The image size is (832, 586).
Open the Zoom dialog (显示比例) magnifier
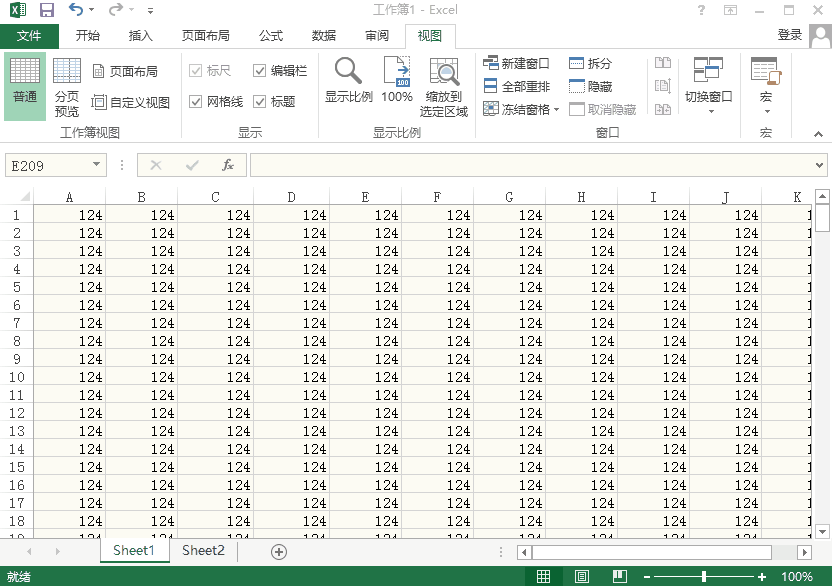(x=349, y=80)
